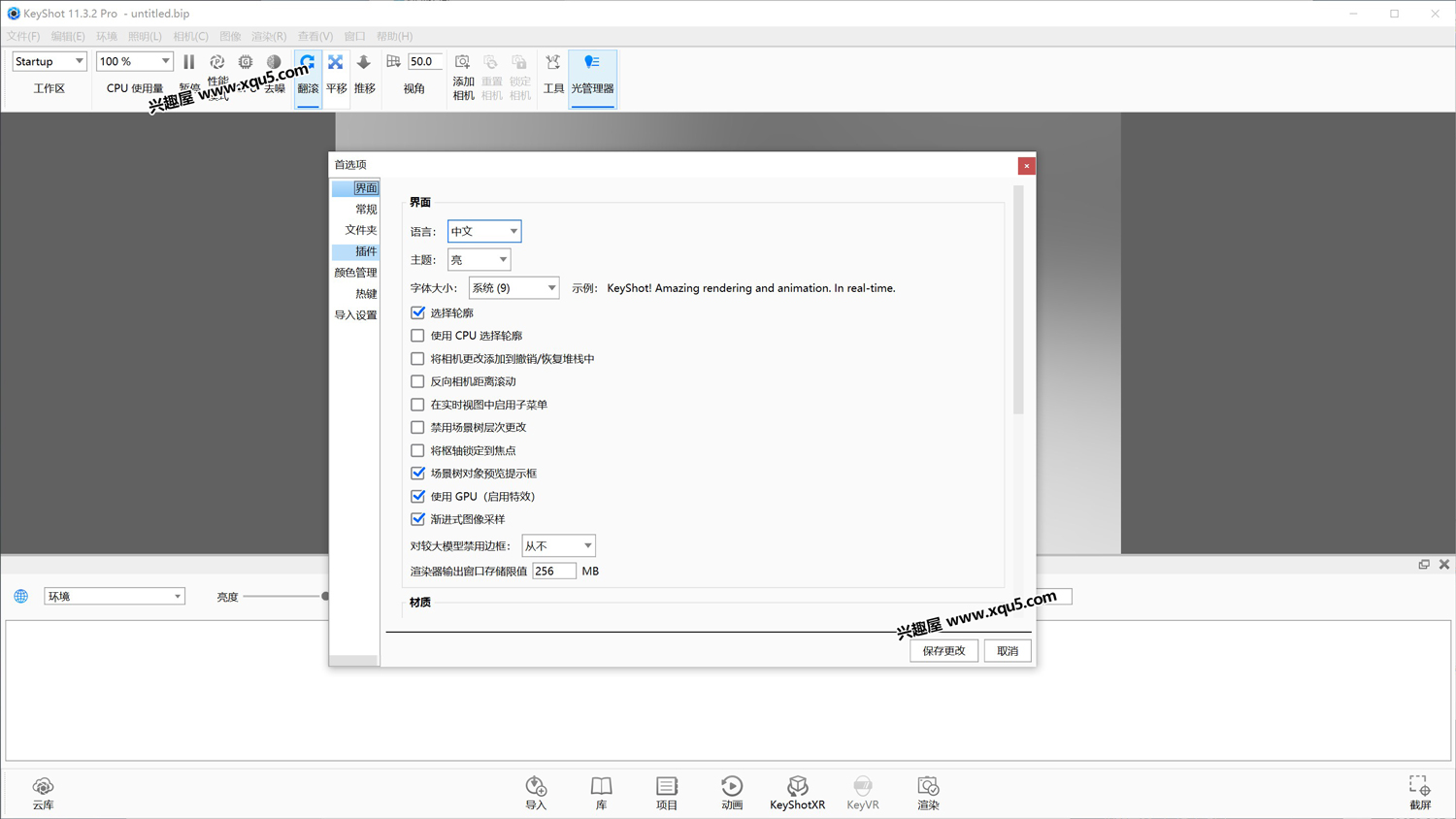The height and width of the screenshot is (819, 1456).
Task: Click the 取消 cancel button
Action: pos(1008,651)
